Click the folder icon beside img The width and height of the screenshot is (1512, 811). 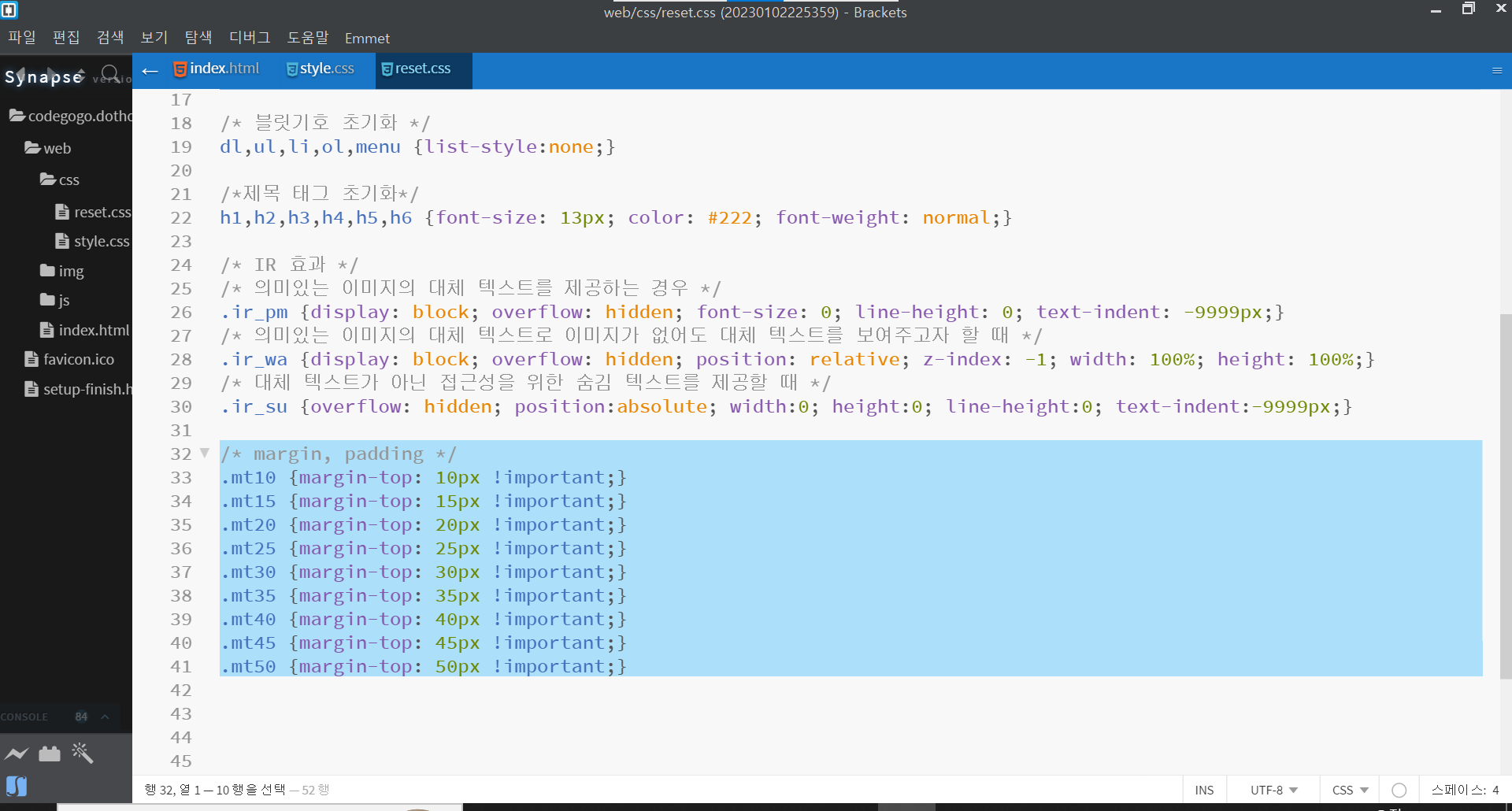(x=47, y=270)
